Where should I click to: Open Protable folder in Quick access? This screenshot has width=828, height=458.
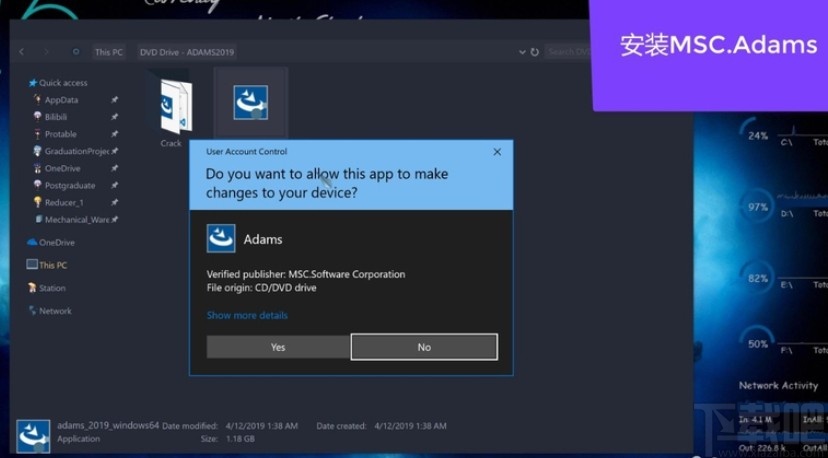click(x=61, y=134)
